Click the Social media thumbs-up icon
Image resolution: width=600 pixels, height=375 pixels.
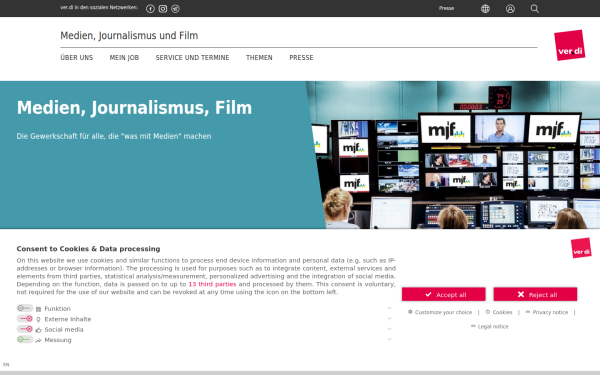pyautogui.click(x=38, y=330)
